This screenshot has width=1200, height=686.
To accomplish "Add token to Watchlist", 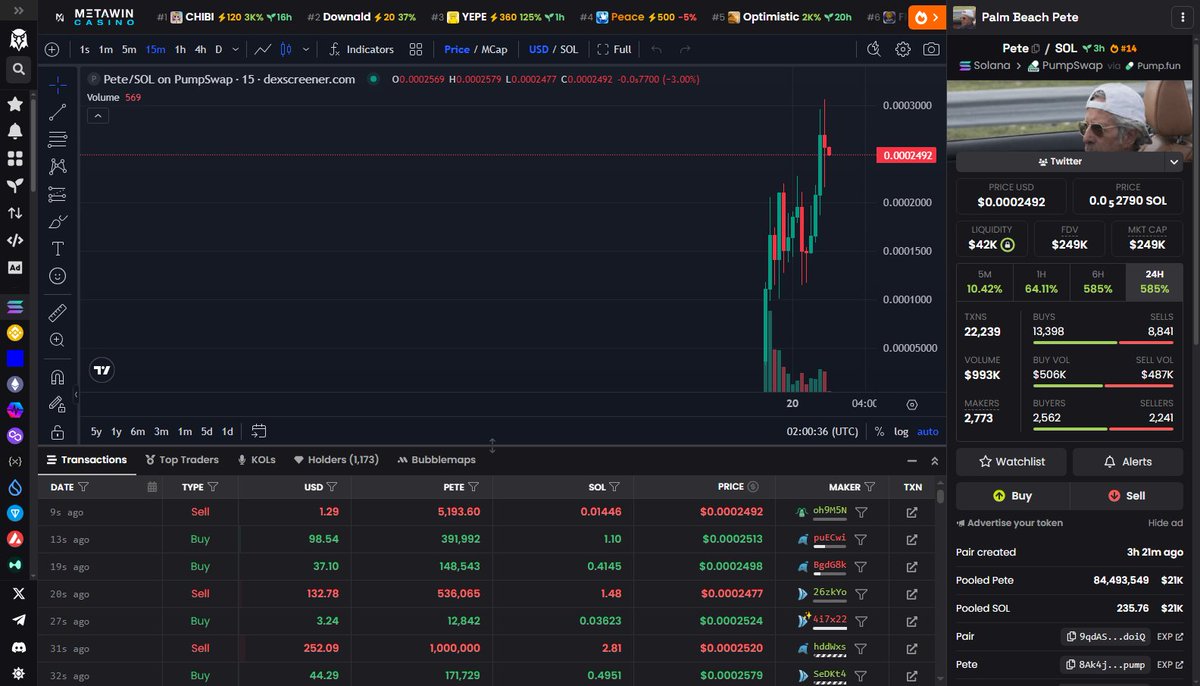I will [x=1011, y=461].
